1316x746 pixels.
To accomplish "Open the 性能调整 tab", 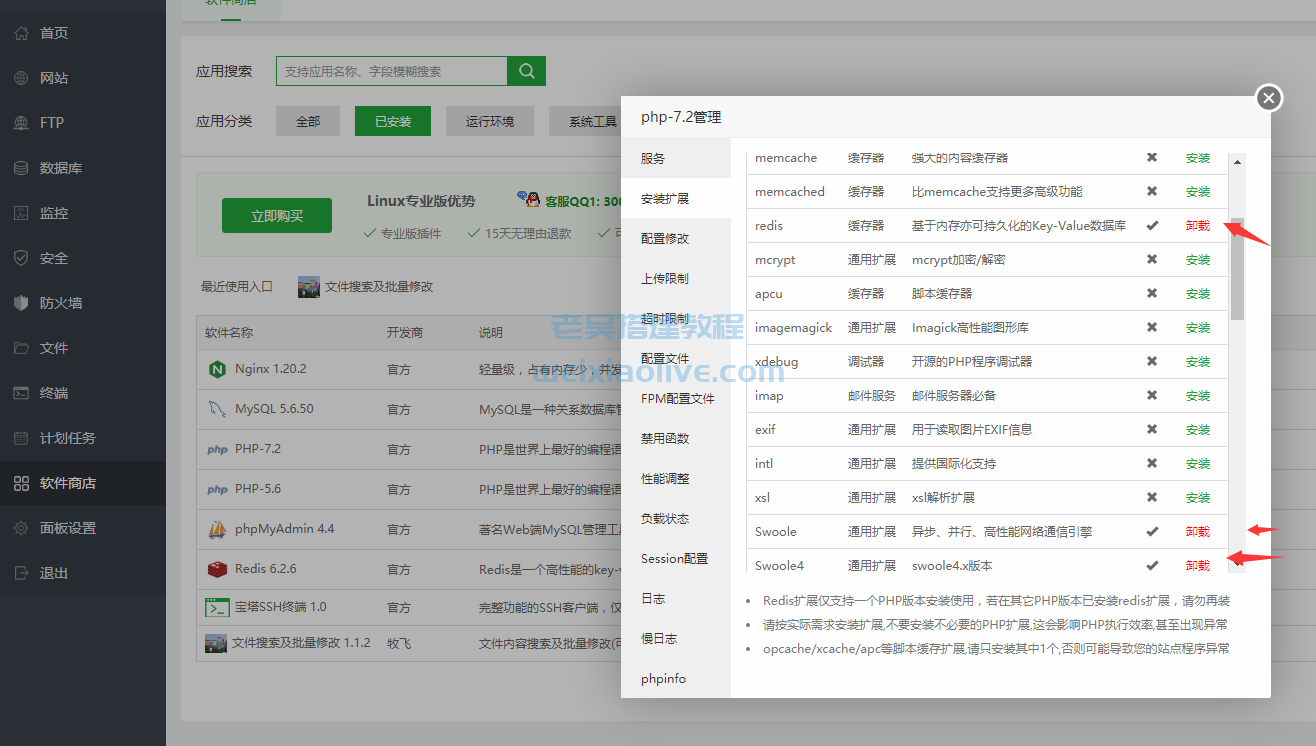I will pos(676,478).
